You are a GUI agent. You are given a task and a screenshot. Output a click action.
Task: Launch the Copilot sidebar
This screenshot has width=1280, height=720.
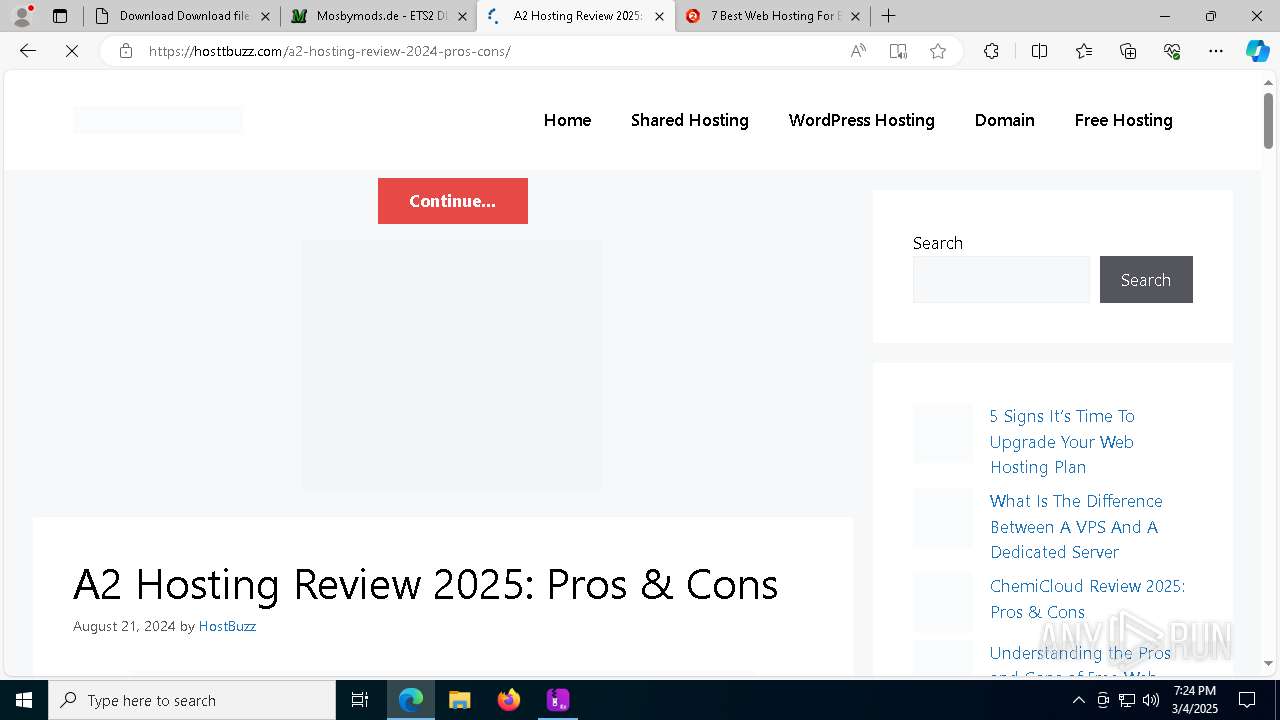click(1257, 51)
